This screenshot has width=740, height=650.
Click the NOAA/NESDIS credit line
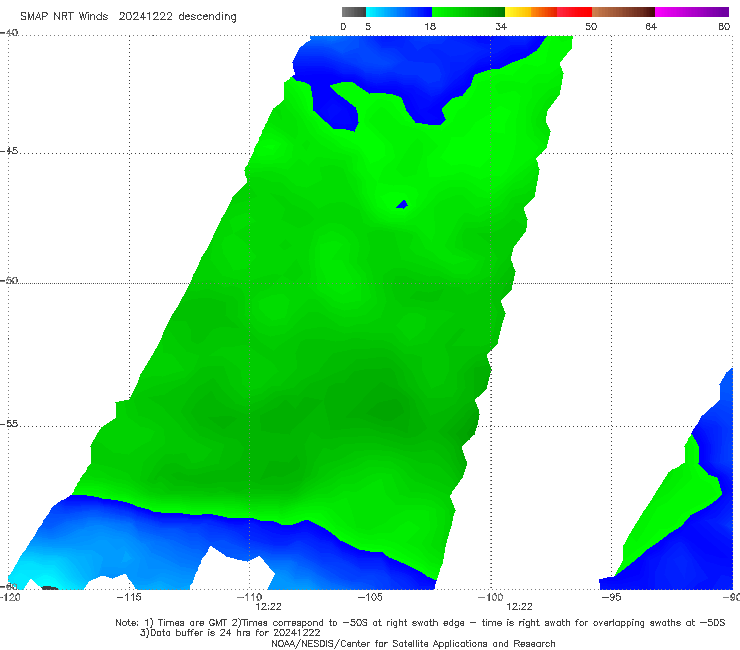(413, 643)
